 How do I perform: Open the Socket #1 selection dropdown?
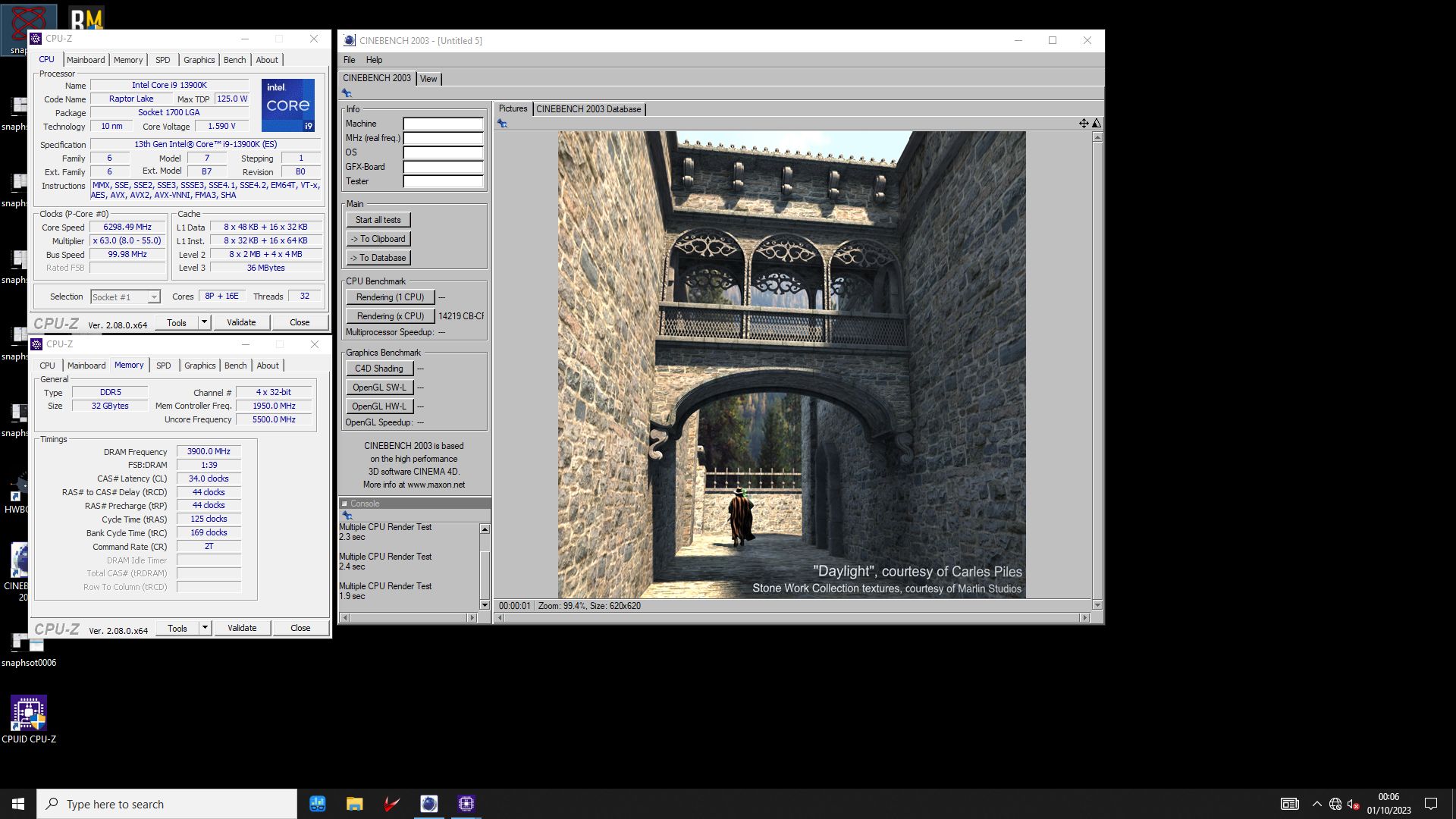pyautogui.click(x=125, y=297)
